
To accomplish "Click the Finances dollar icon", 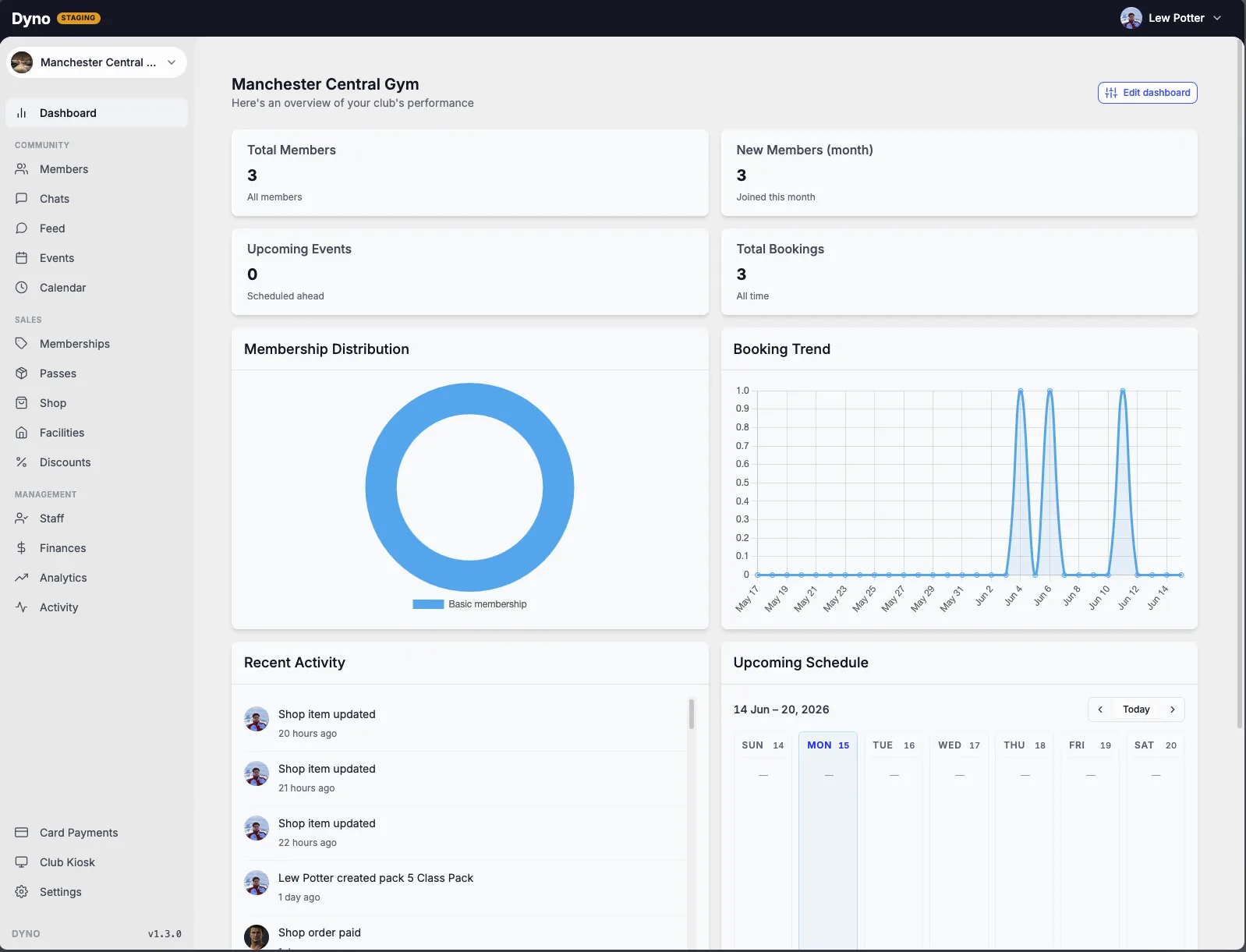I will pyautogui.click(x=22, y=548).
